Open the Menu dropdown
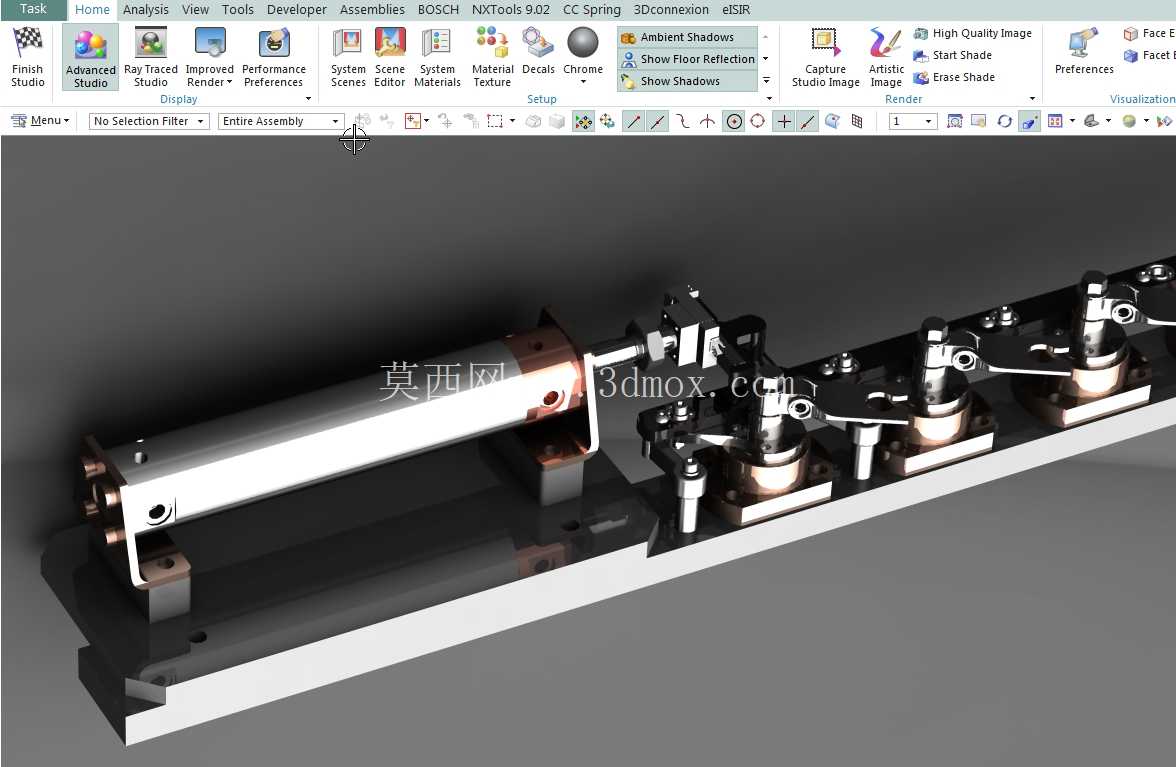This screenshot has height=767, width=1176. (x=41, y=121)
